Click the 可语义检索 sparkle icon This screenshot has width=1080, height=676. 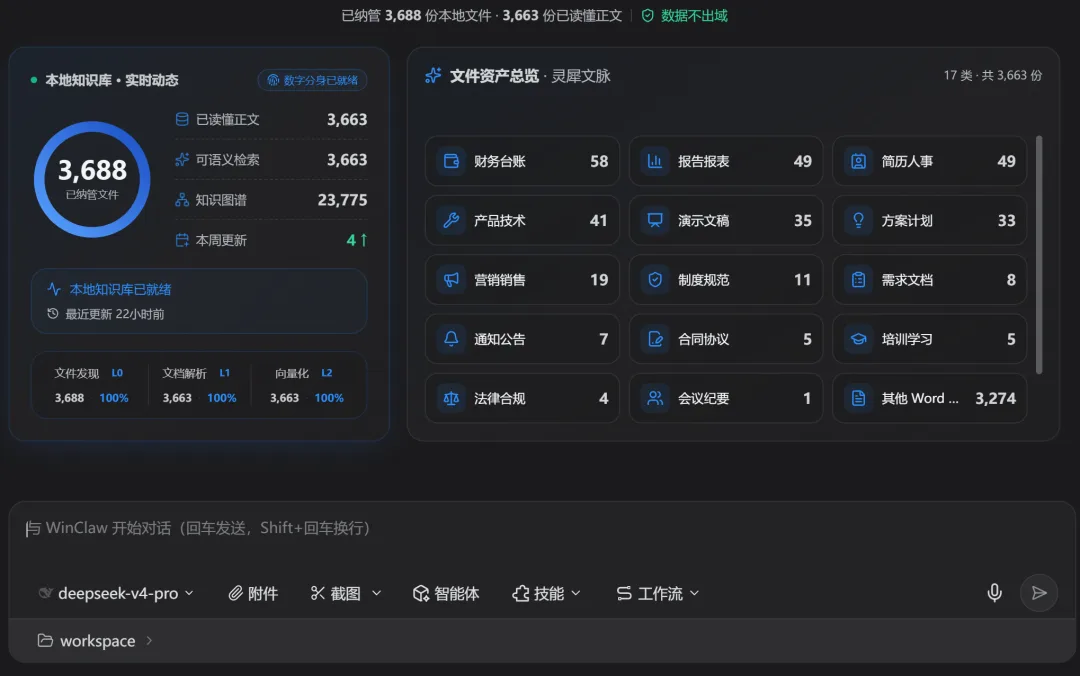tap(182, 160)
